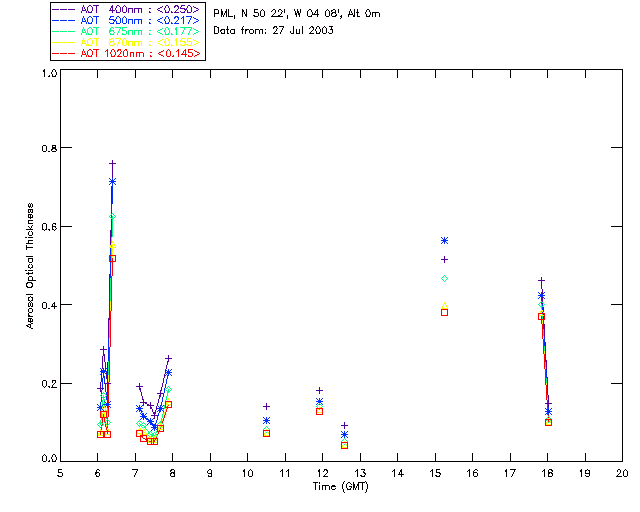Click the x-axis tick label '10'
Image resolution: width=640 pixels, height=512 pixels.
click(x=247, y=473)
